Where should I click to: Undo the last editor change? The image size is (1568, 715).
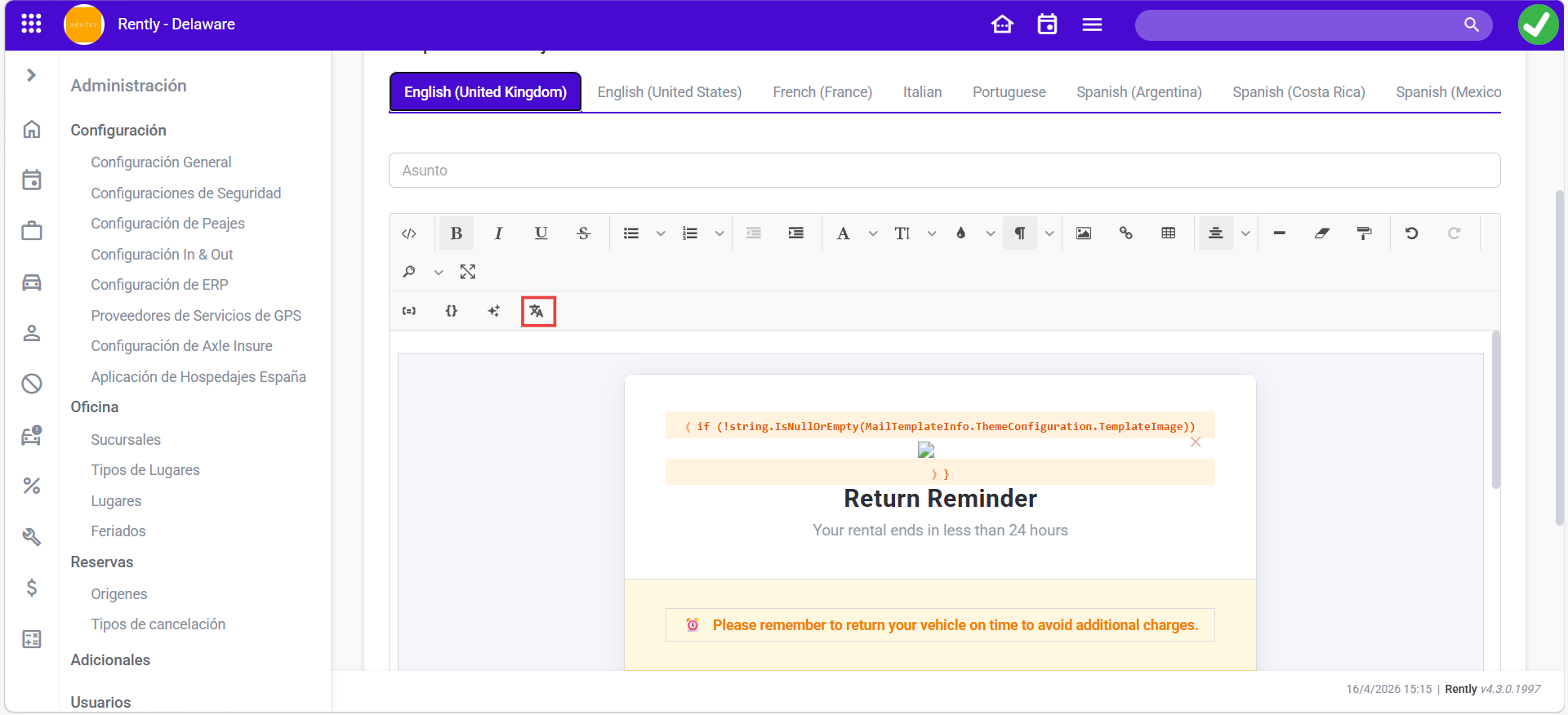pyautogui.click(x=1411, y=233)
